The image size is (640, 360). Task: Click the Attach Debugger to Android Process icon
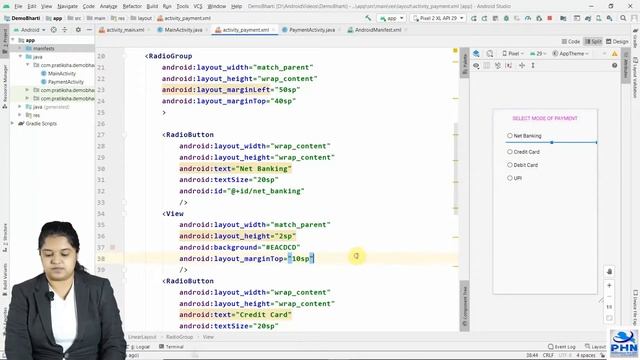[539, 18]
